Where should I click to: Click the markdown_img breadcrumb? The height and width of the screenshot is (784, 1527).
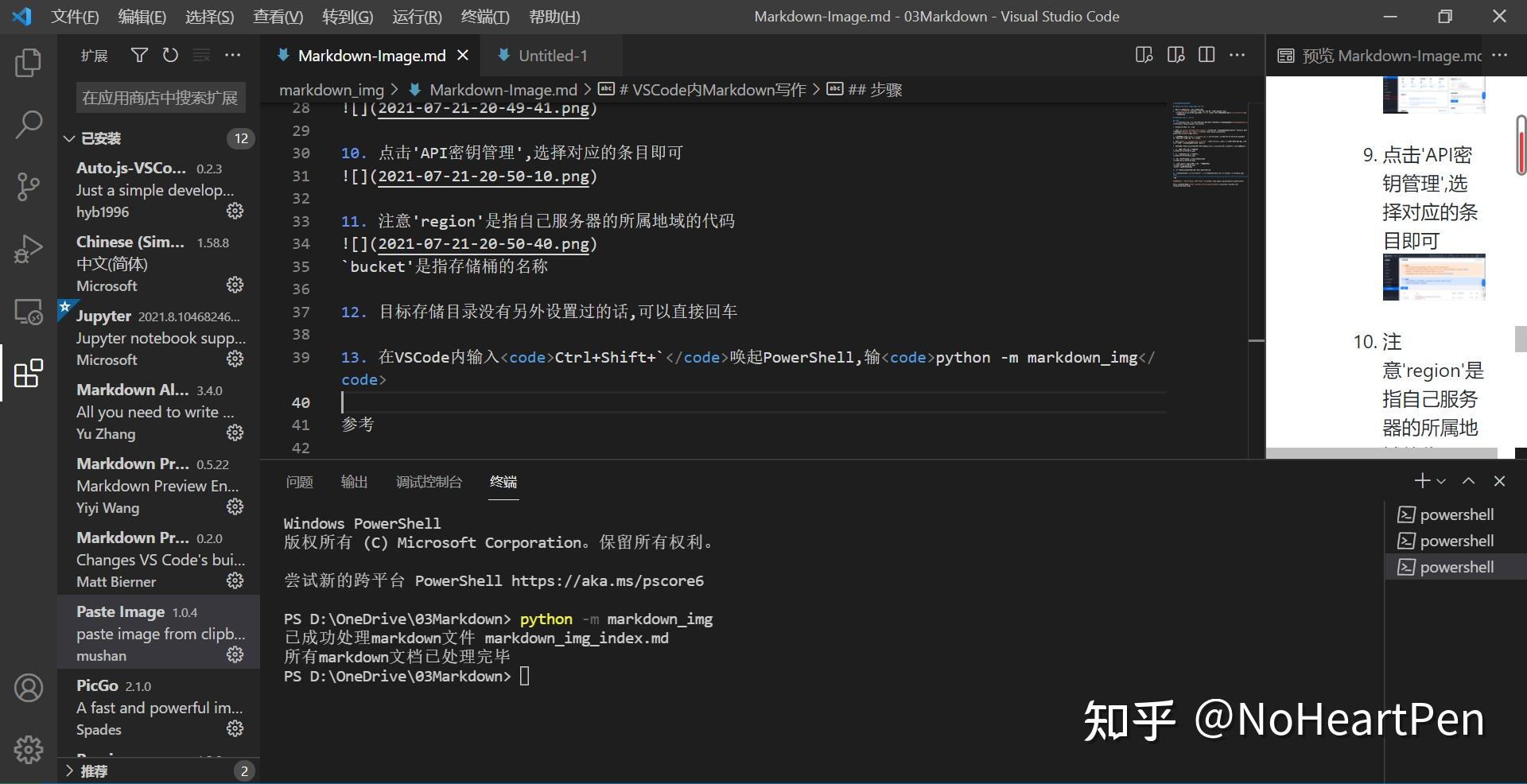[332, 89]
